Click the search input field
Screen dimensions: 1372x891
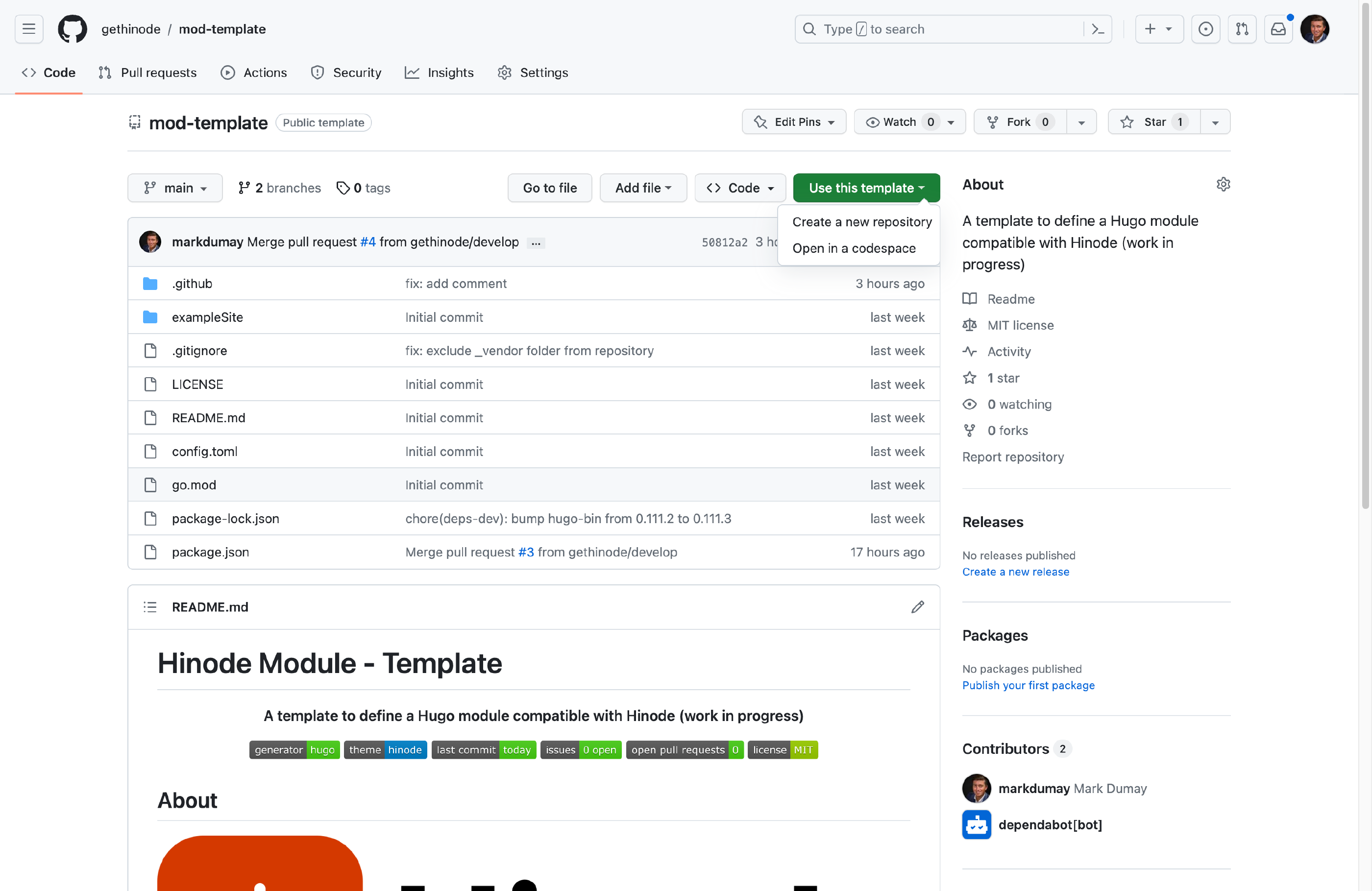tap(940, 29)
